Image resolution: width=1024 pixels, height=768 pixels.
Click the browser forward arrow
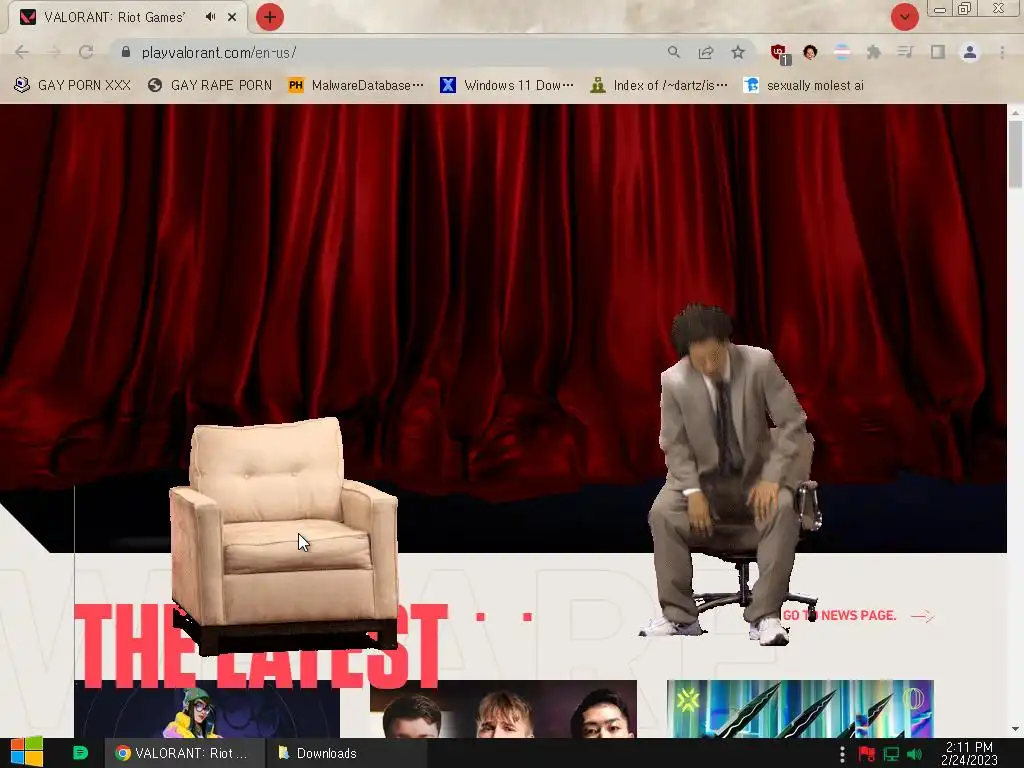point(54,52)
